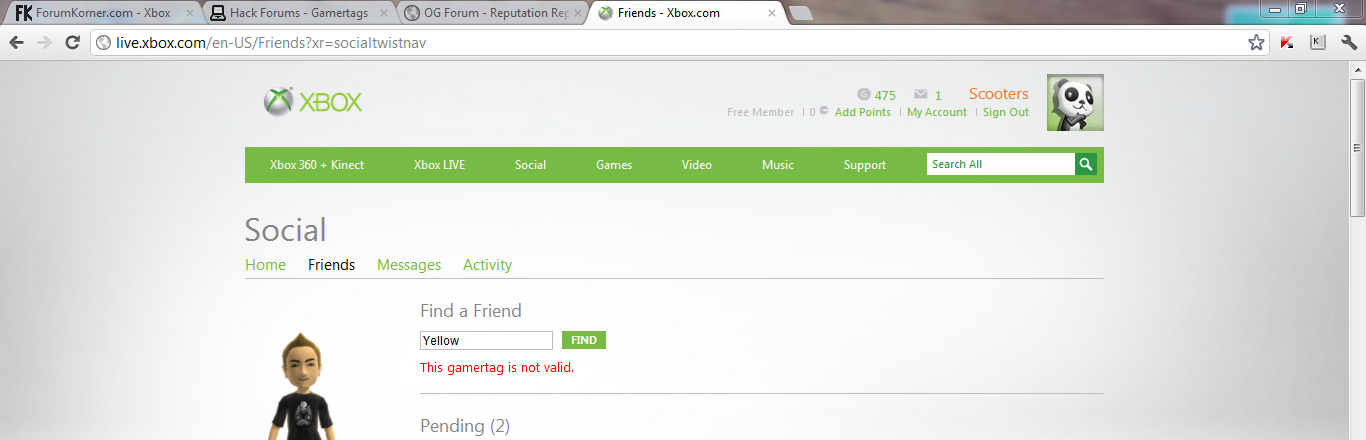Click the Sign Out link
Image resolution: width=1366 pixels, height=440 pixels.
tap(1006, 112)
